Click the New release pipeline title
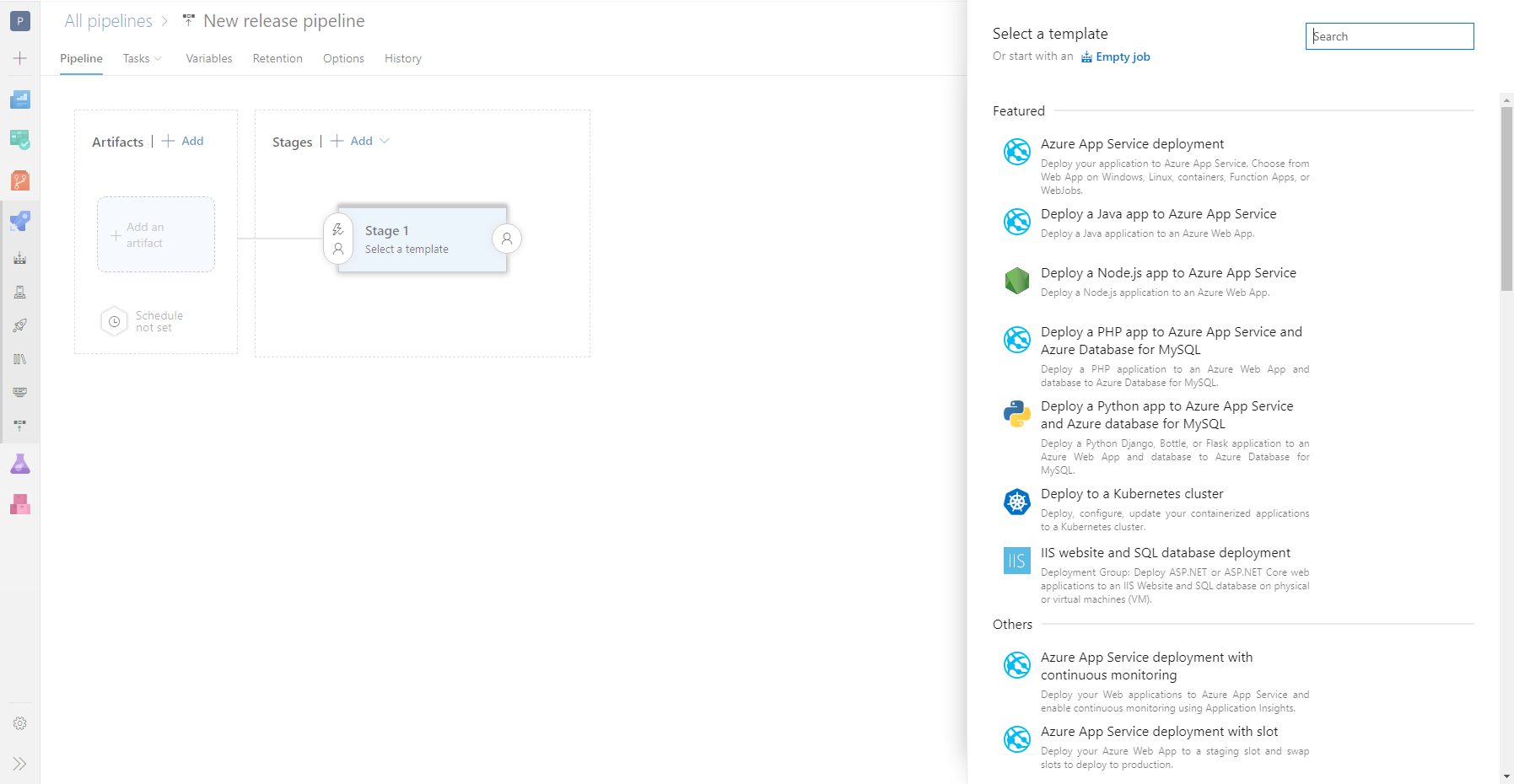Image resolution: width=1514 pixels, height=784 pixels. pyautogui.click(x=284, y=21)
